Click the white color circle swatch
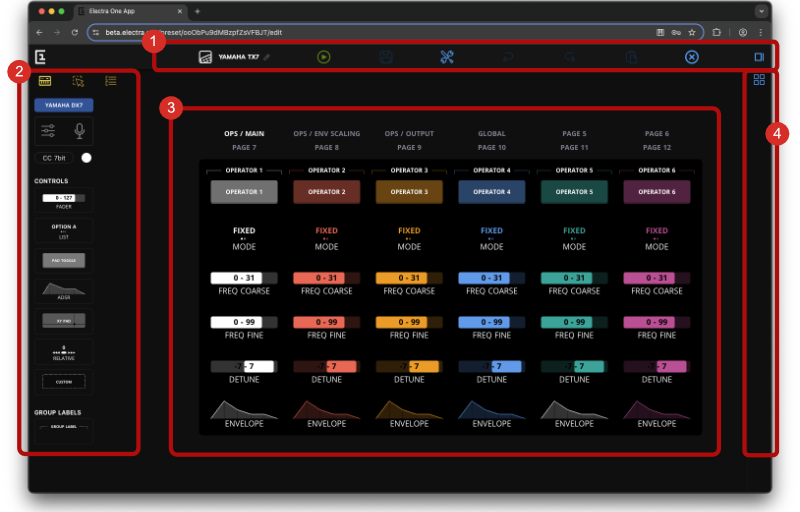Screen dimensions: 800x512 [86, 158]
